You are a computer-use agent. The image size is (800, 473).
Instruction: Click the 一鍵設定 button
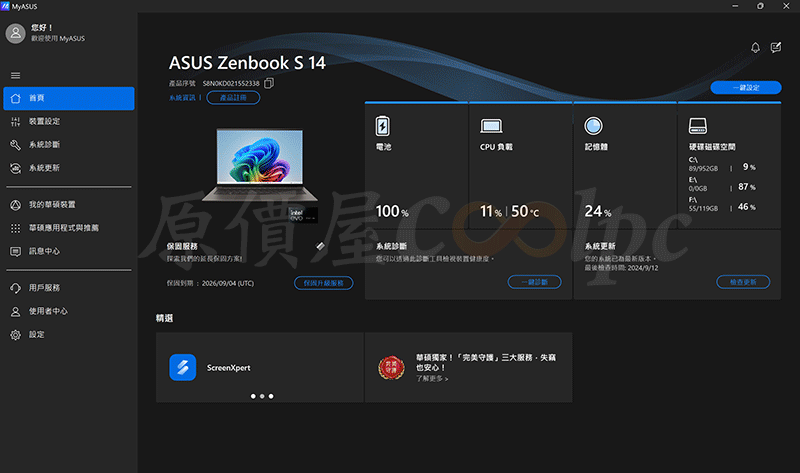click(745, 88)
